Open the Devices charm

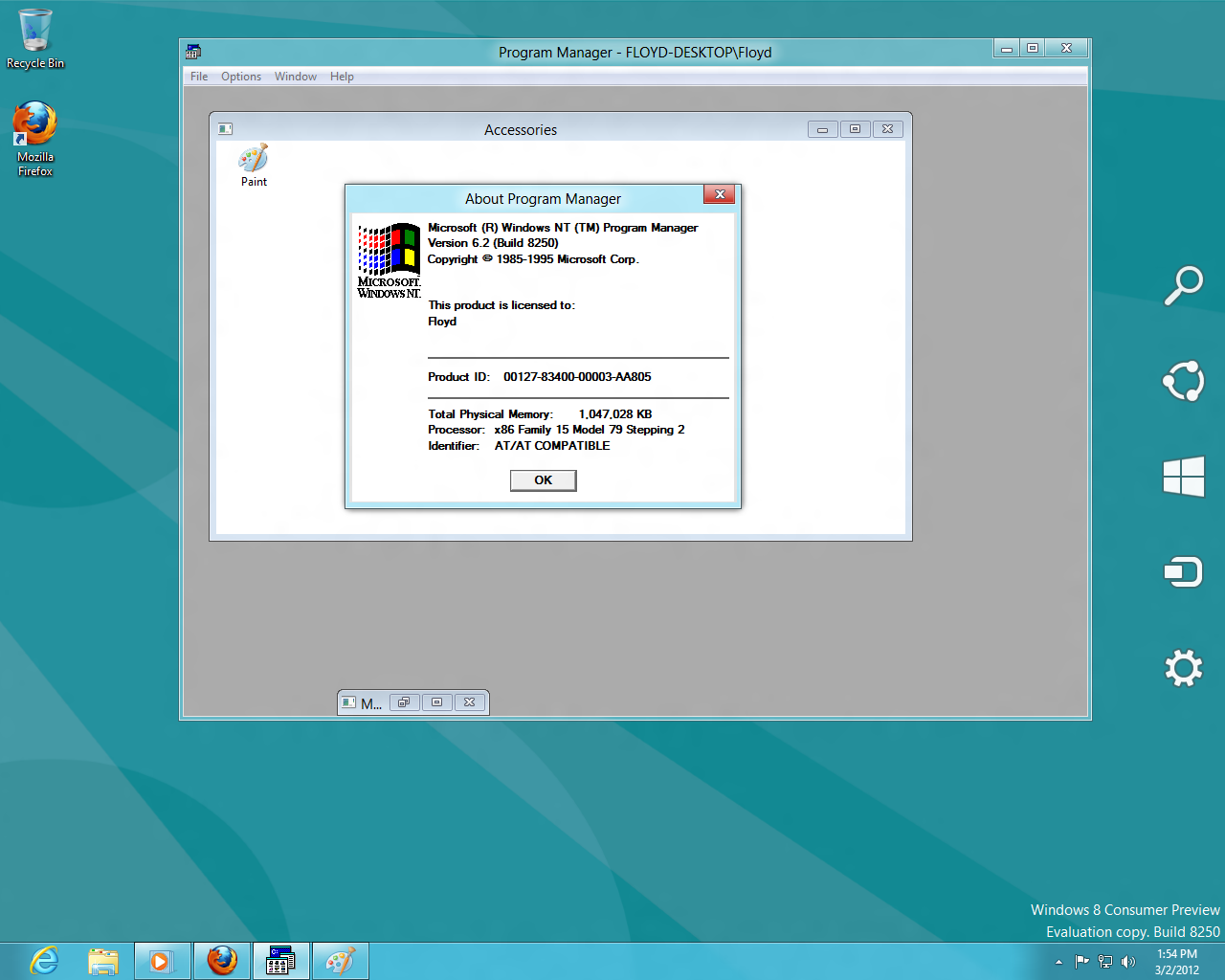1184,572
